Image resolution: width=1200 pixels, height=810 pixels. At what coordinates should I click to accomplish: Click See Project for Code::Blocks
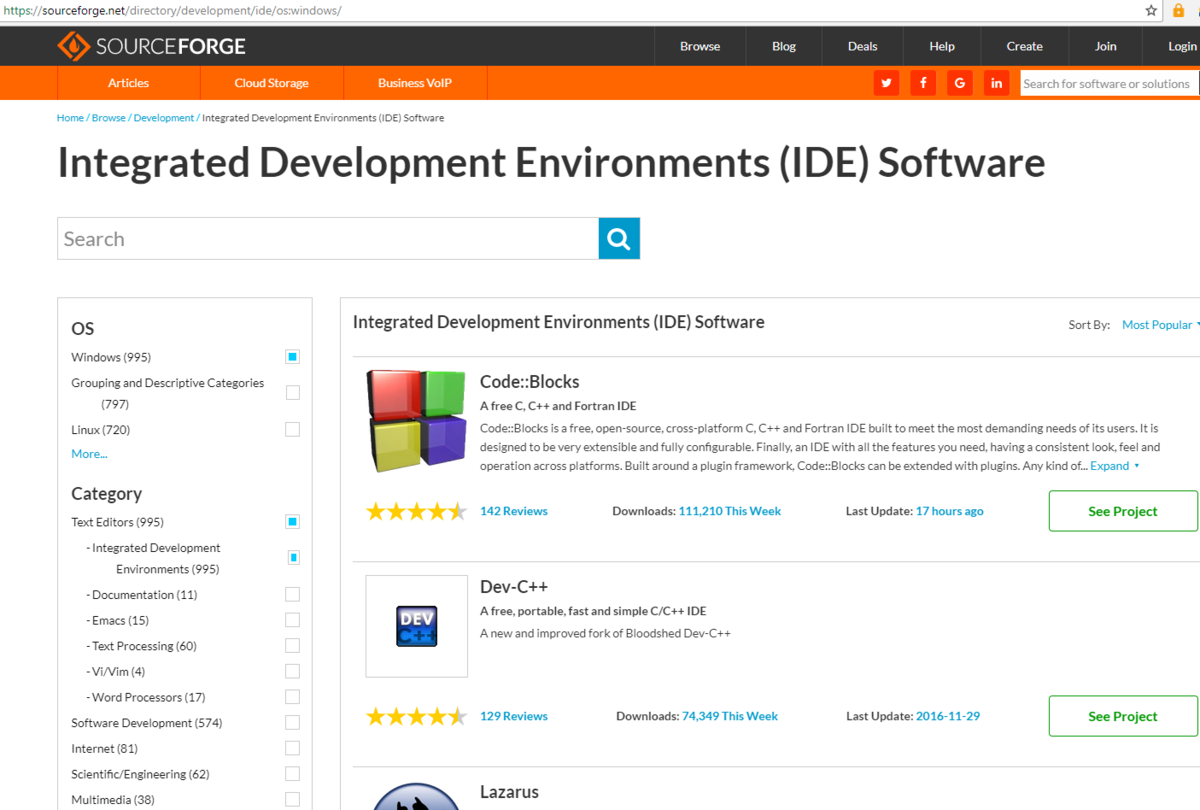pos(1123,511)
